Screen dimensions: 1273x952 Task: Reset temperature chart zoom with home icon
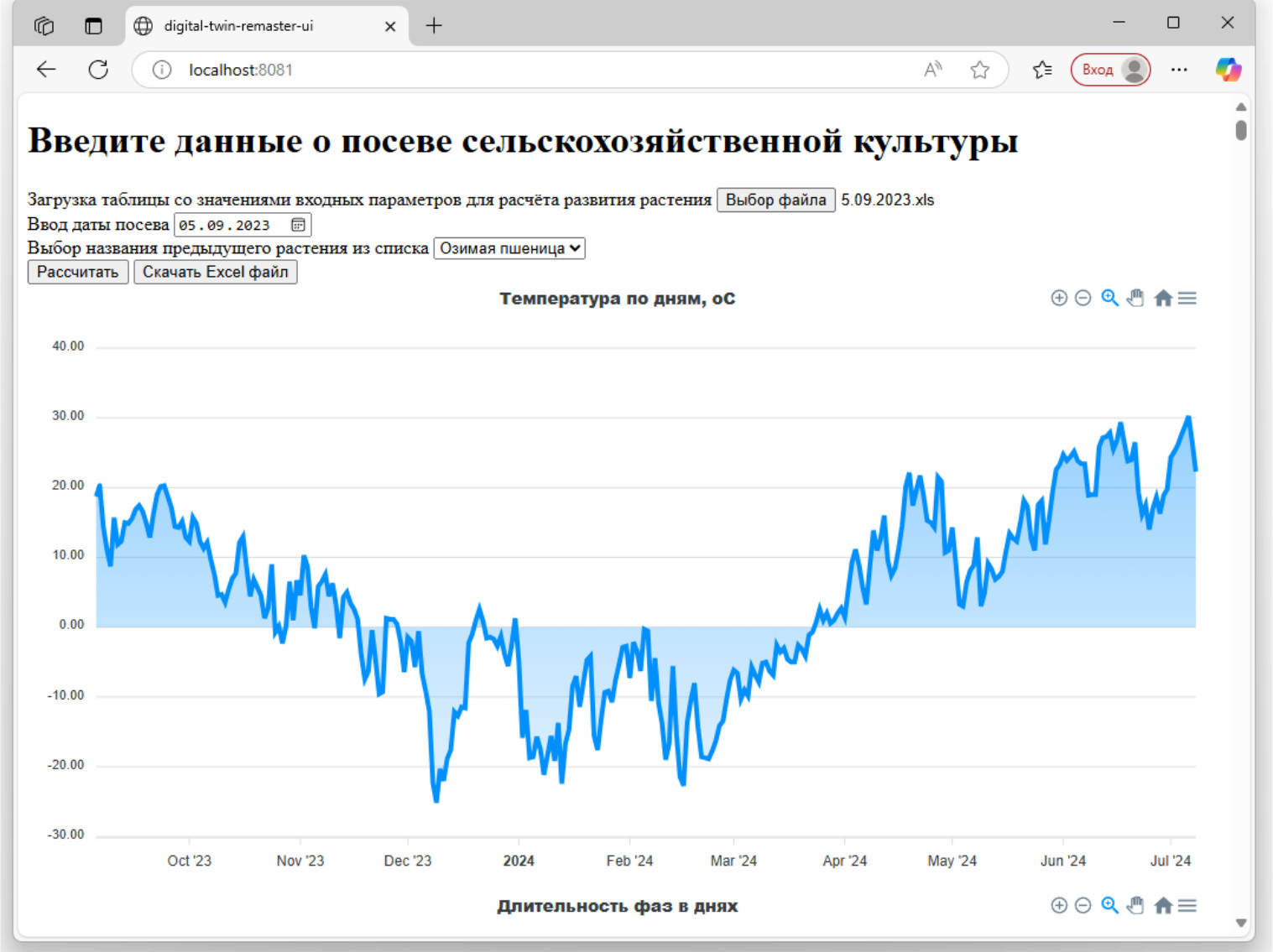point(1162,299)
